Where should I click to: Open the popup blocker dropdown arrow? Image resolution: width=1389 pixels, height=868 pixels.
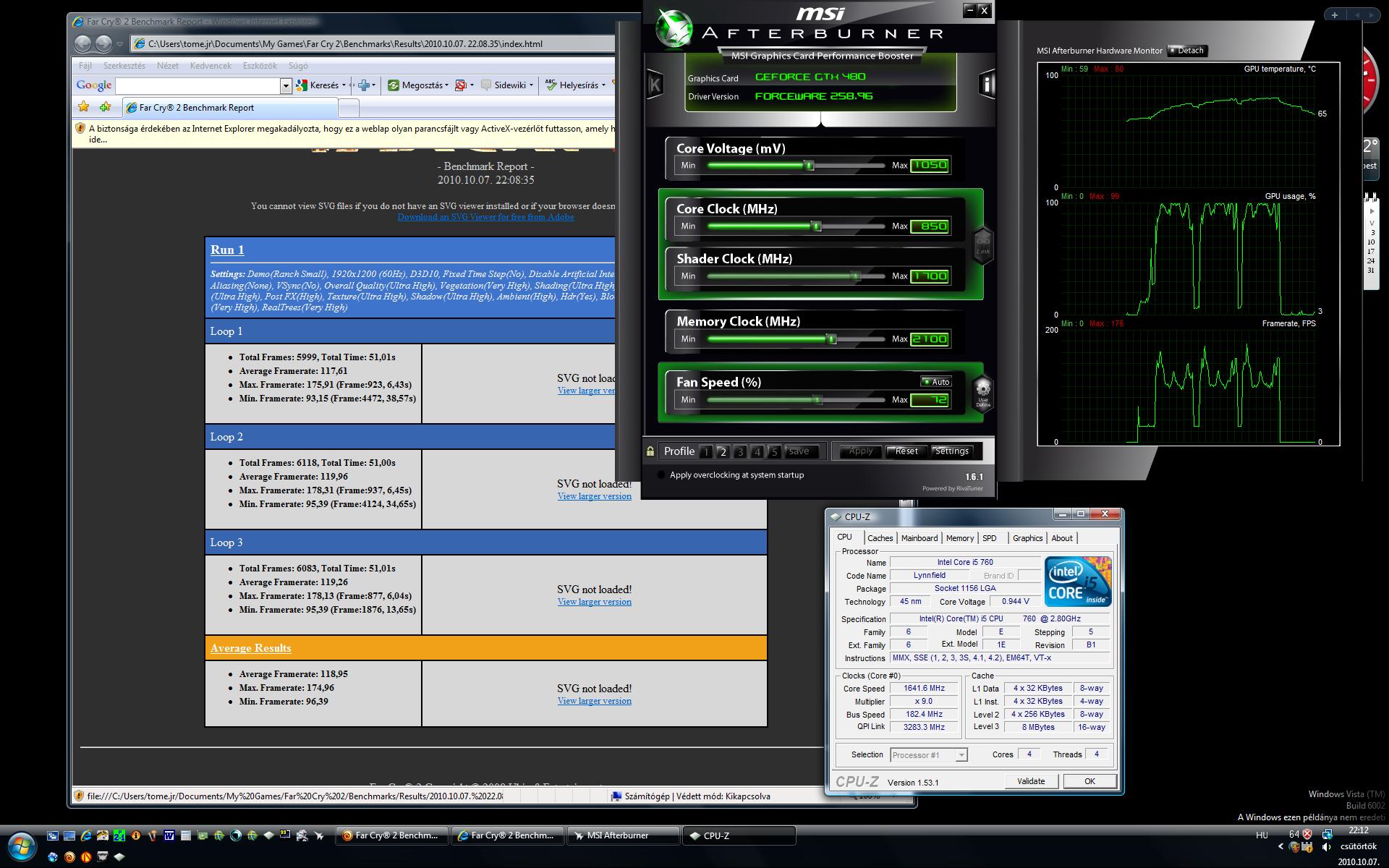(472, 85)
